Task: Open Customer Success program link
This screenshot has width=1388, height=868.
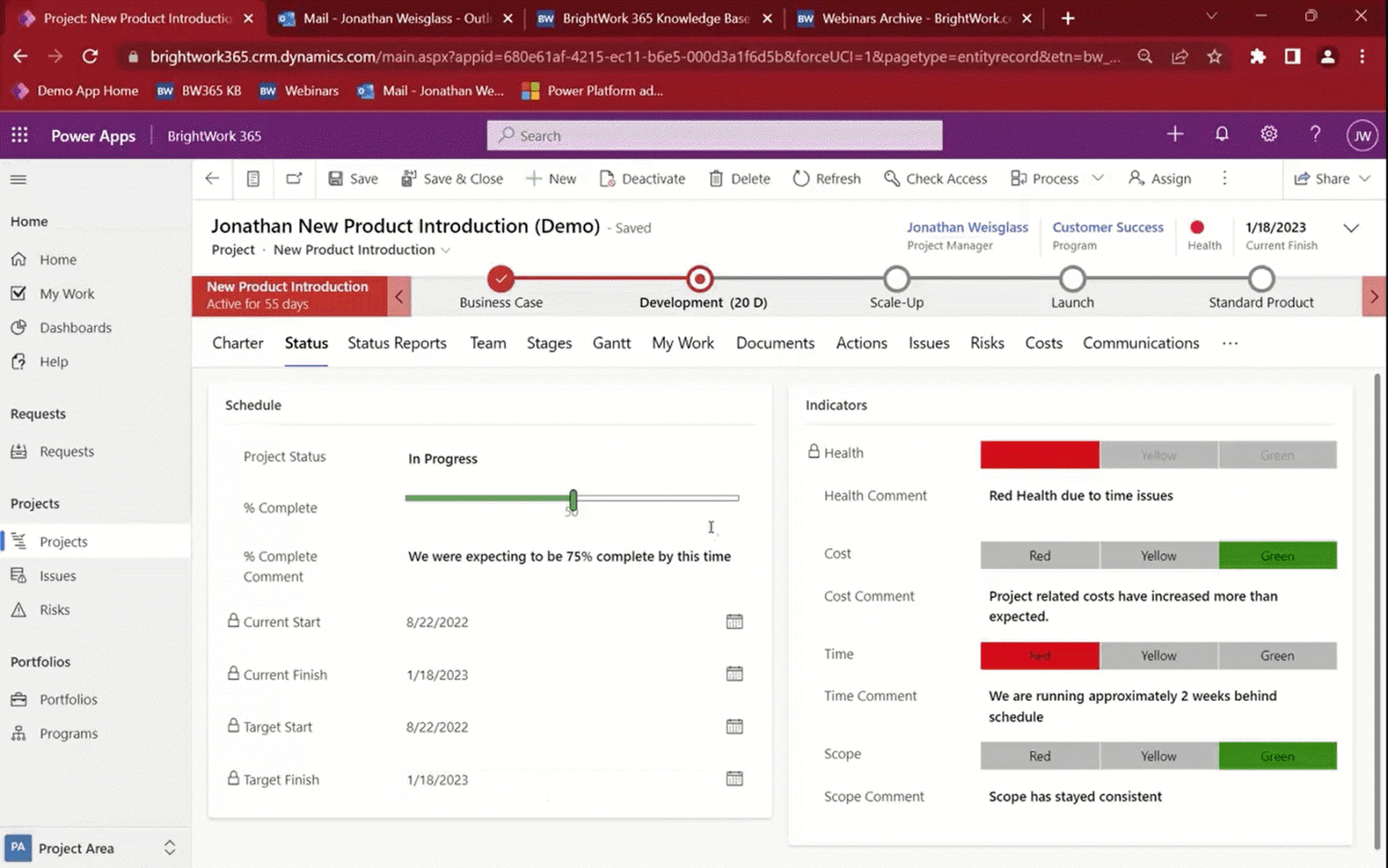Action: pyautogui.click(x=1108, y=227)
